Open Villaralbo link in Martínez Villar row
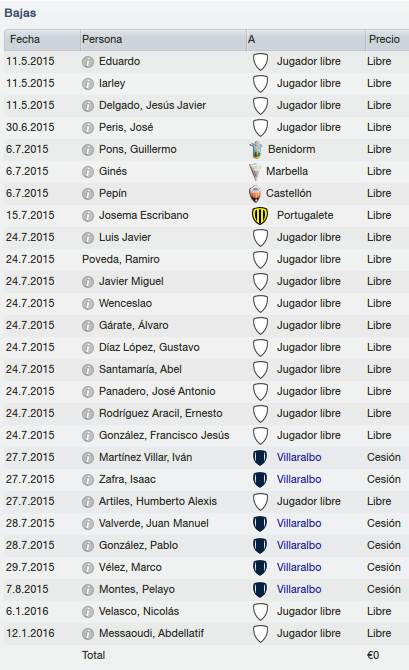409x670 pixels. point(299,457)
